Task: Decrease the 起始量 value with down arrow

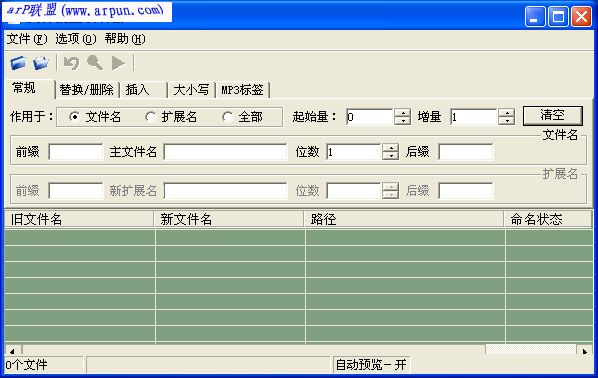Action: coord(402,121)
